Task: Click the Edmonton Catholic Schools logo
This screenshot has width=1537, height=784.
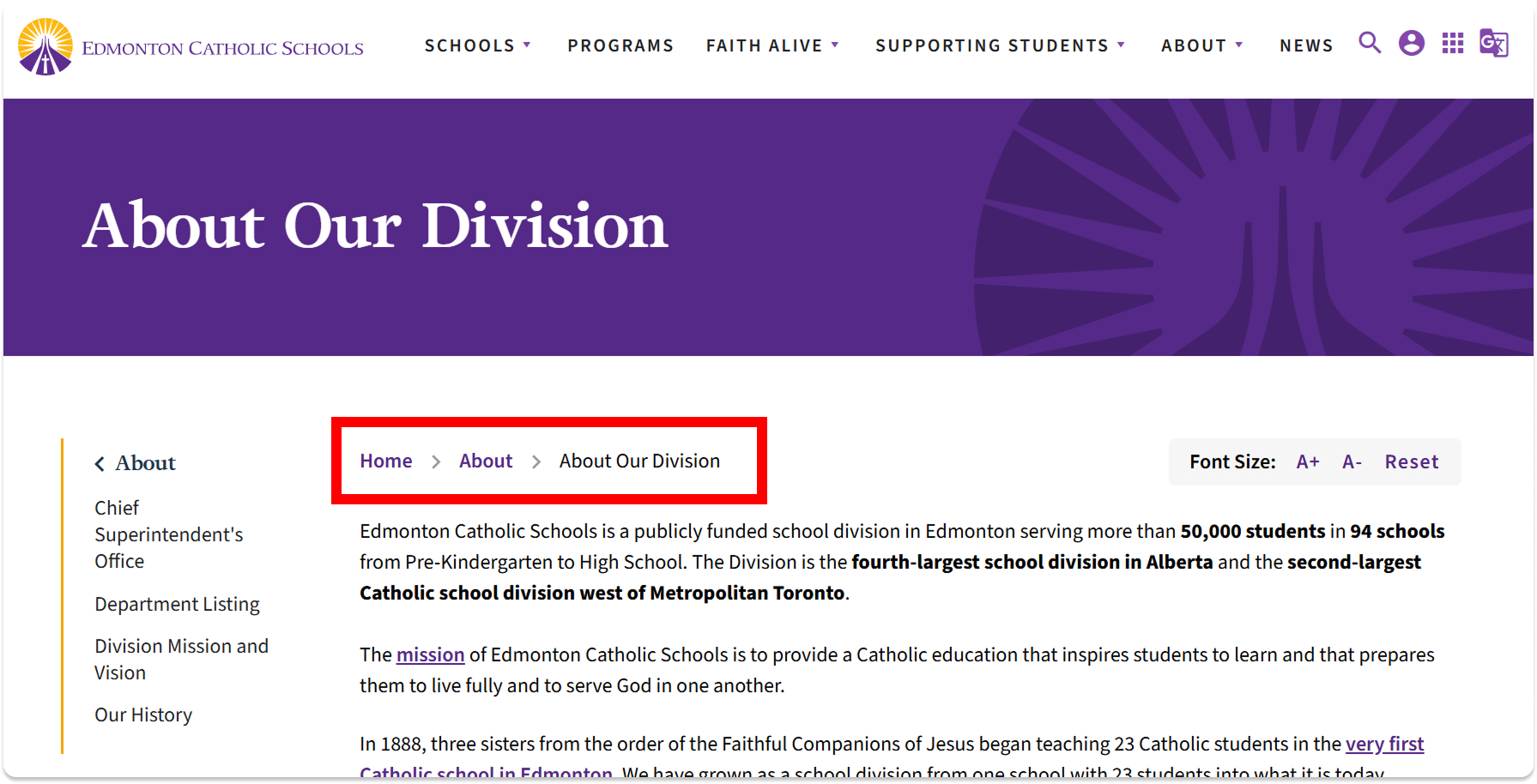Action: tap(191, 47)
